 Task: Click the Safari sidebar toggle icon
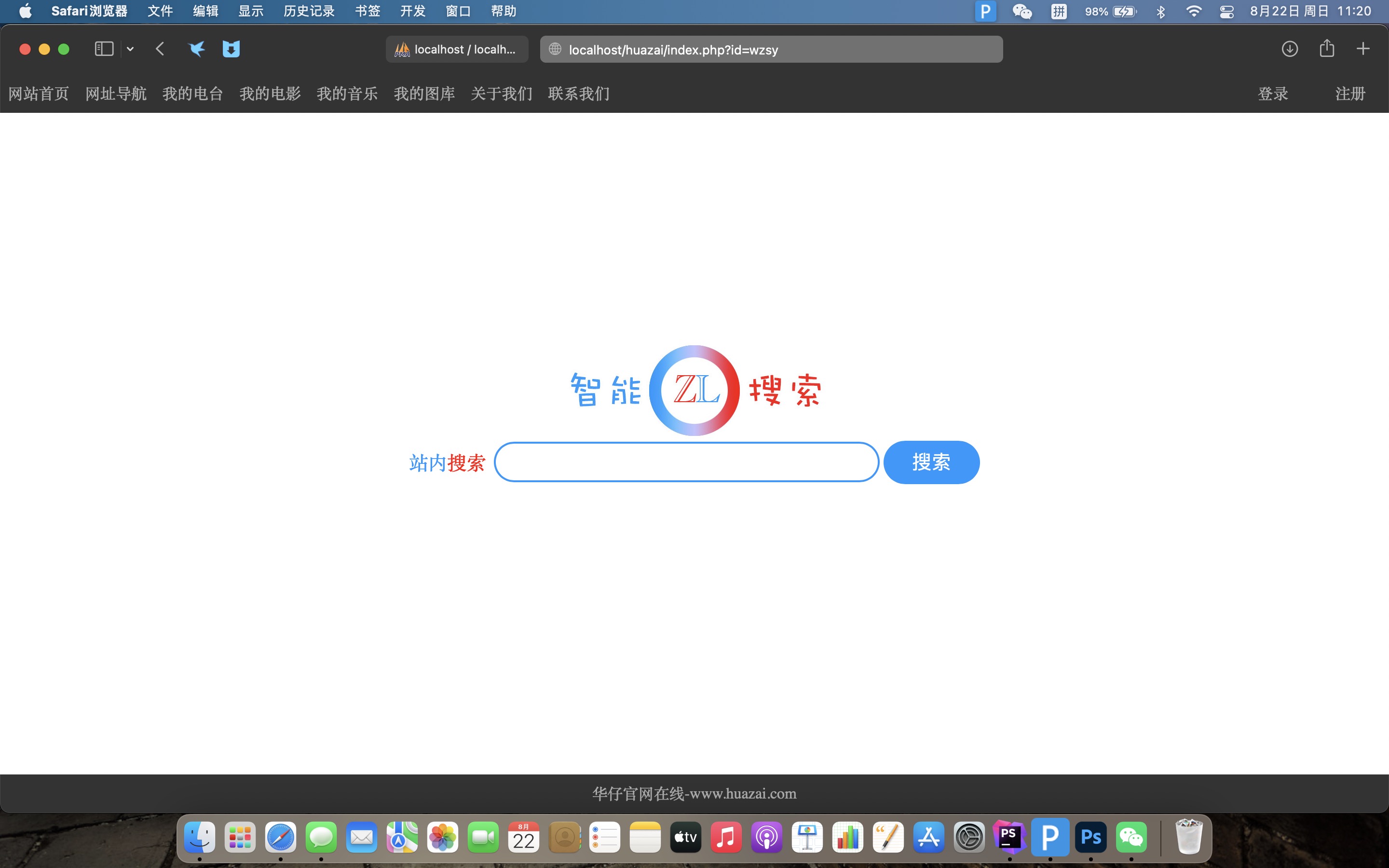(x=104, y=49)
